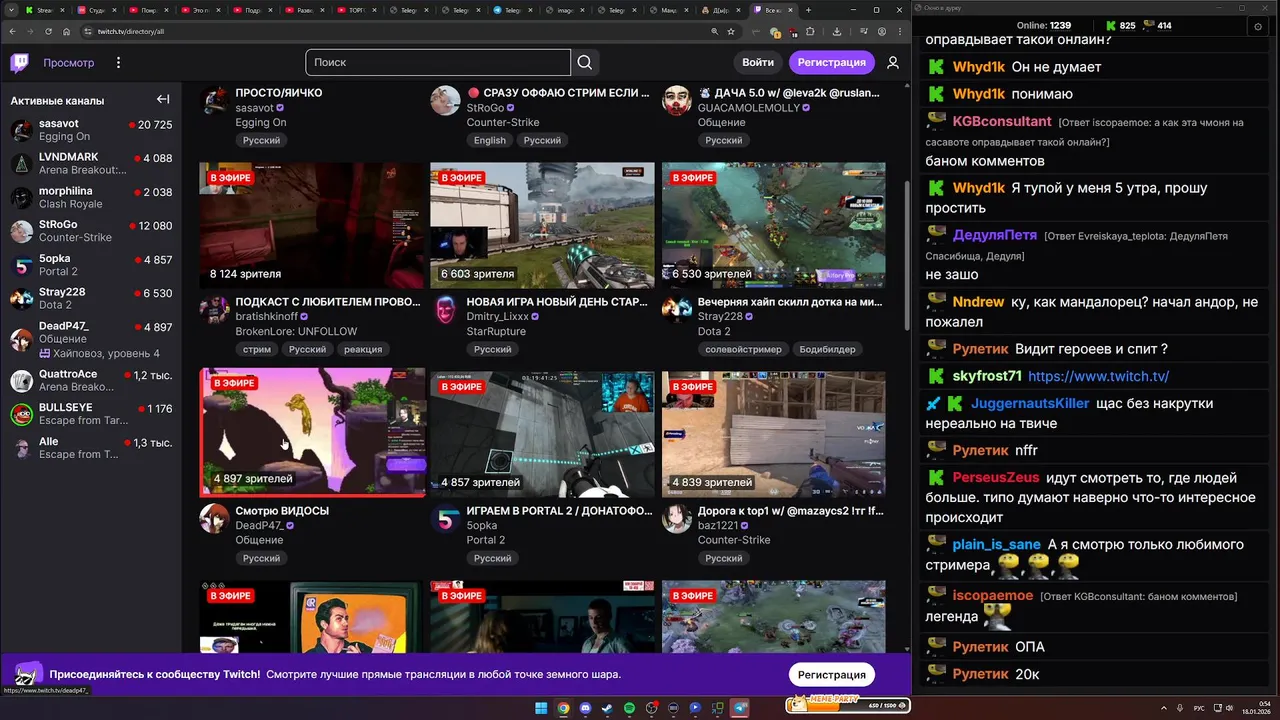The image size is (1280, 720).
Task: Open the LVNDMARK channel in sidebar
Action: point(91,164)
